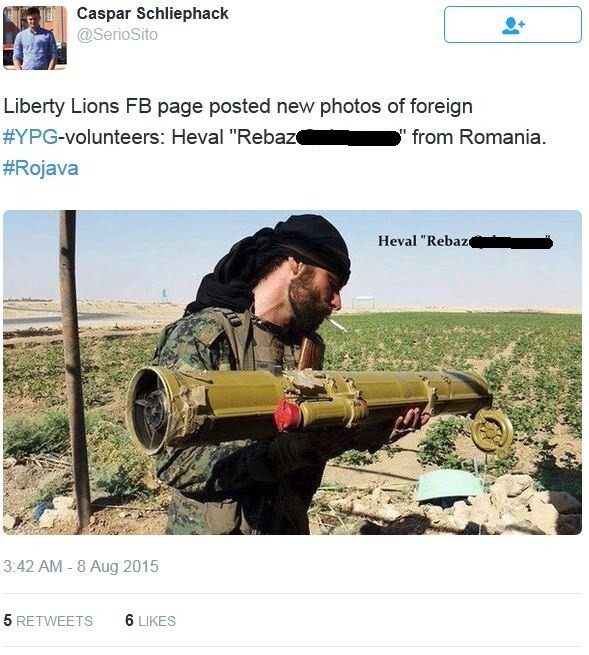Click the blacked-out redaction bar in tweet text

(x=348, y=138)
